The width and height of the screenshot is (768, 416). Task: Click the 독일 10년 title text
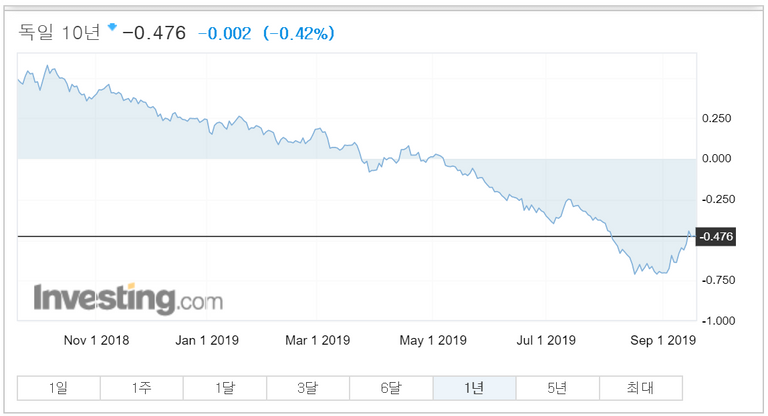(x=59, y=33)
